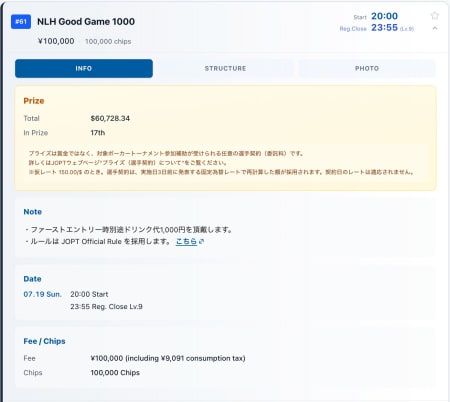Viewport: 450px width, 402px height.
Task: Select the ¥100,000 buy-in under the title
Action: click(56, 41)
